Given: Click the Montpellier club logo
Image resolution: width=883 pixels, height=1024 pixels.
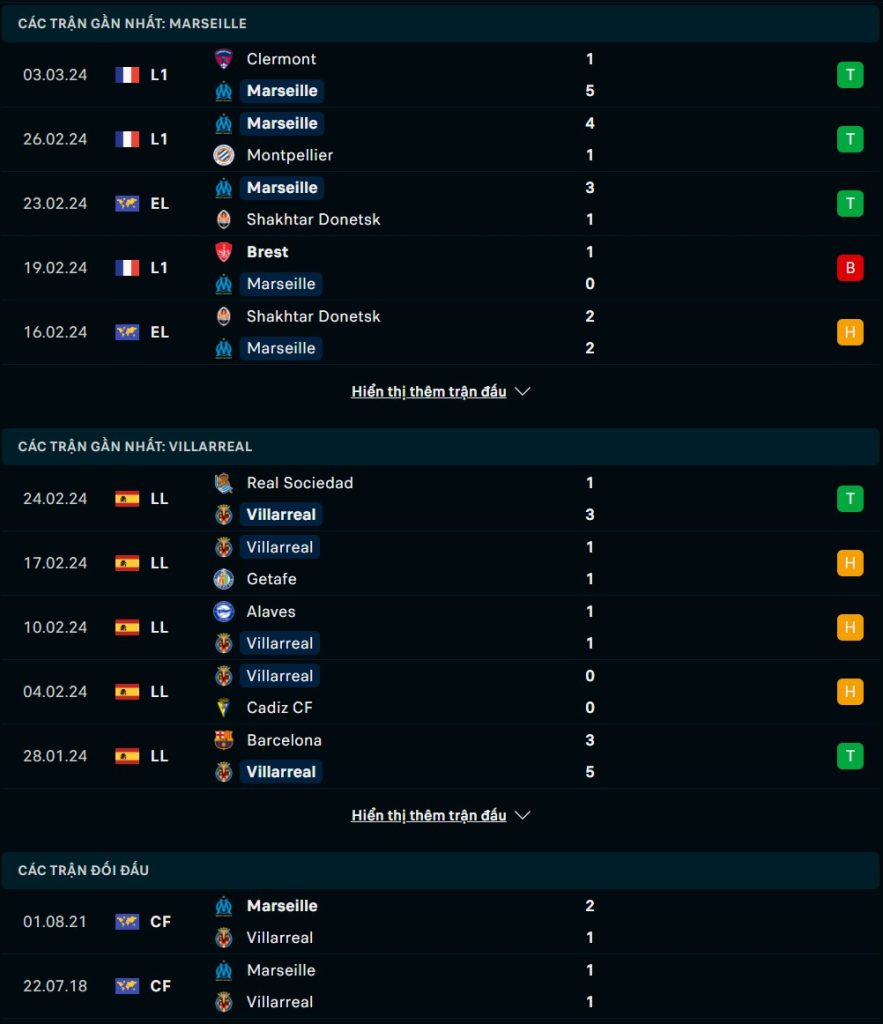Looking at the screenshot, I should [x=223, y=155].
